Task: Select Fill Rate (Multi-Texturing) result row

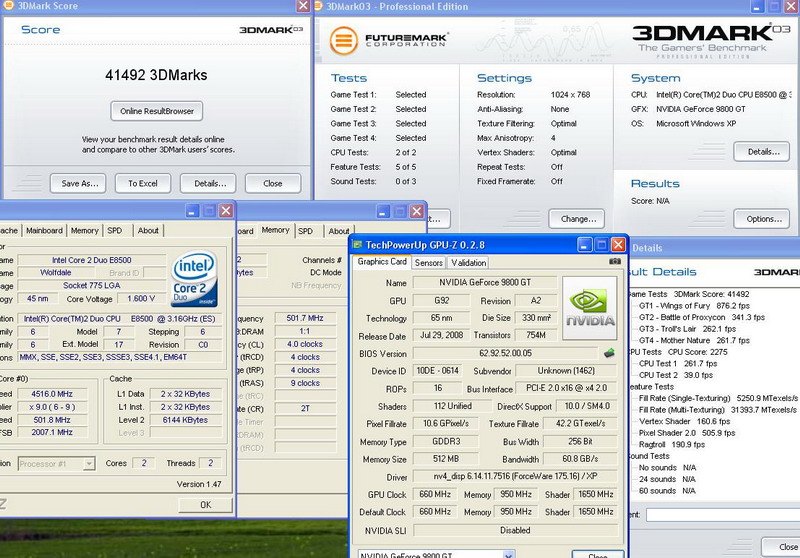Action: click(x=718, y=410)
